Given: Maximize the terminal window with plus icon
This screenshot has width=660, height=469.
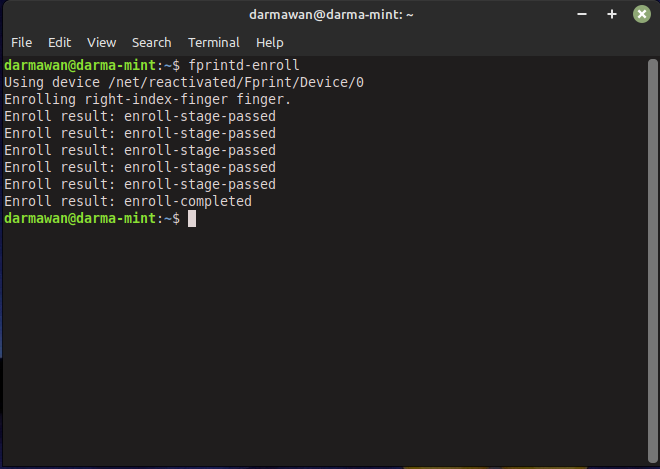Looking at the screenshot, I should [x=612, y=14].
